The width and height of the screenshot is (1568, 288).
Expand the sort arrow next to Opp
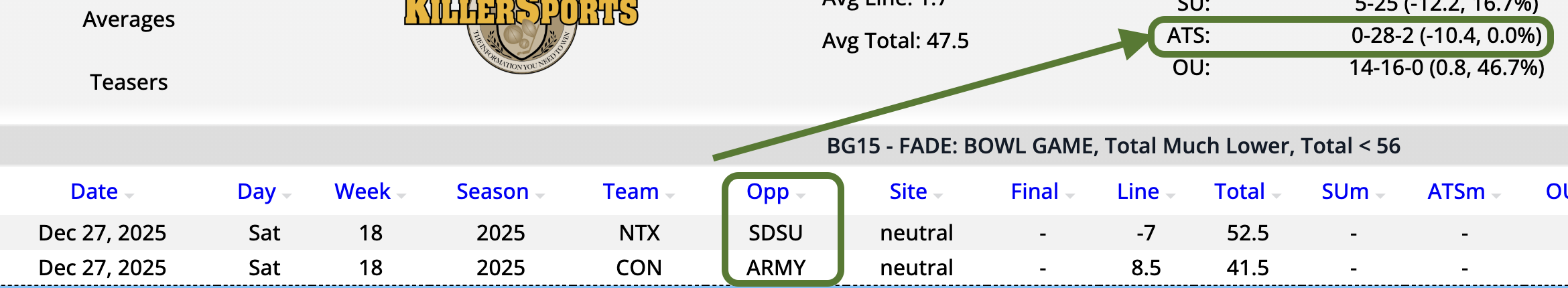[801, 196]
